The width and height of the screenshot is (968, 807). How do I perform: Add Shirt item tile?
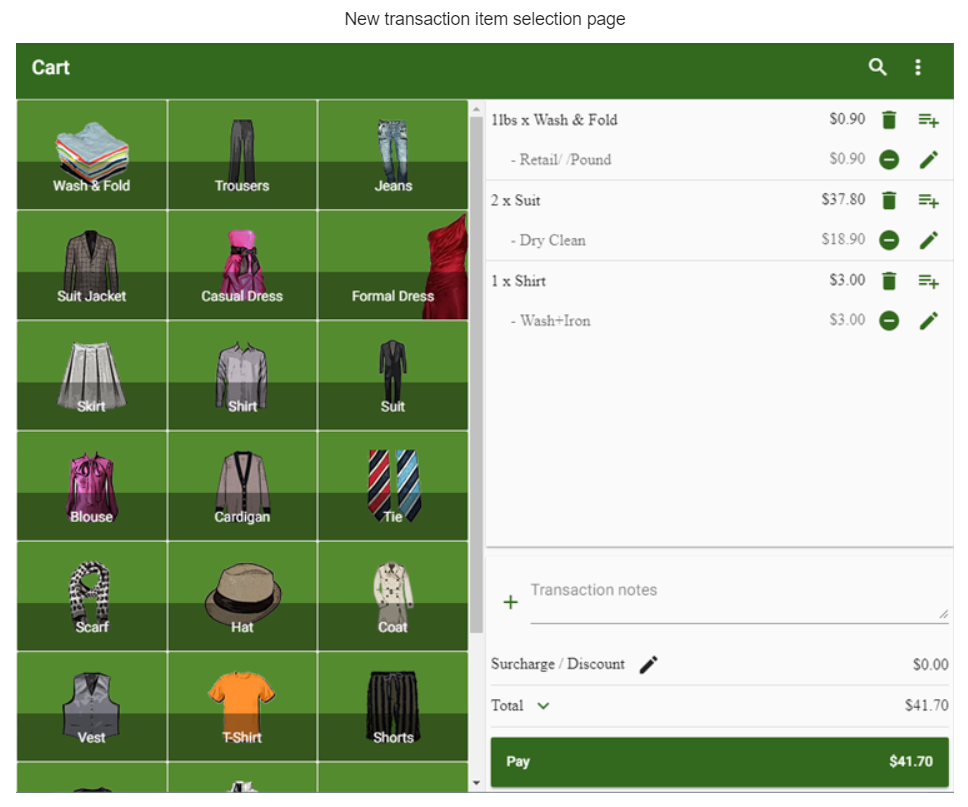click(x=242, y=375)
